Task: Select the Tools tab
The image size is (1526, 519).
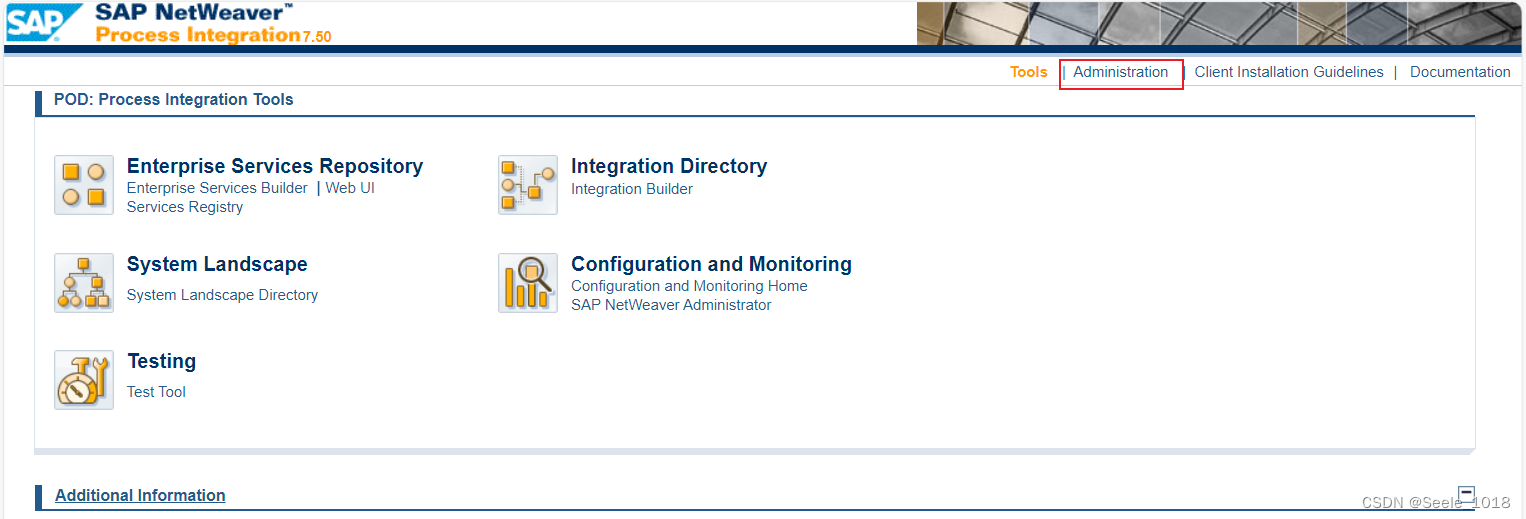Action: 1028,72
